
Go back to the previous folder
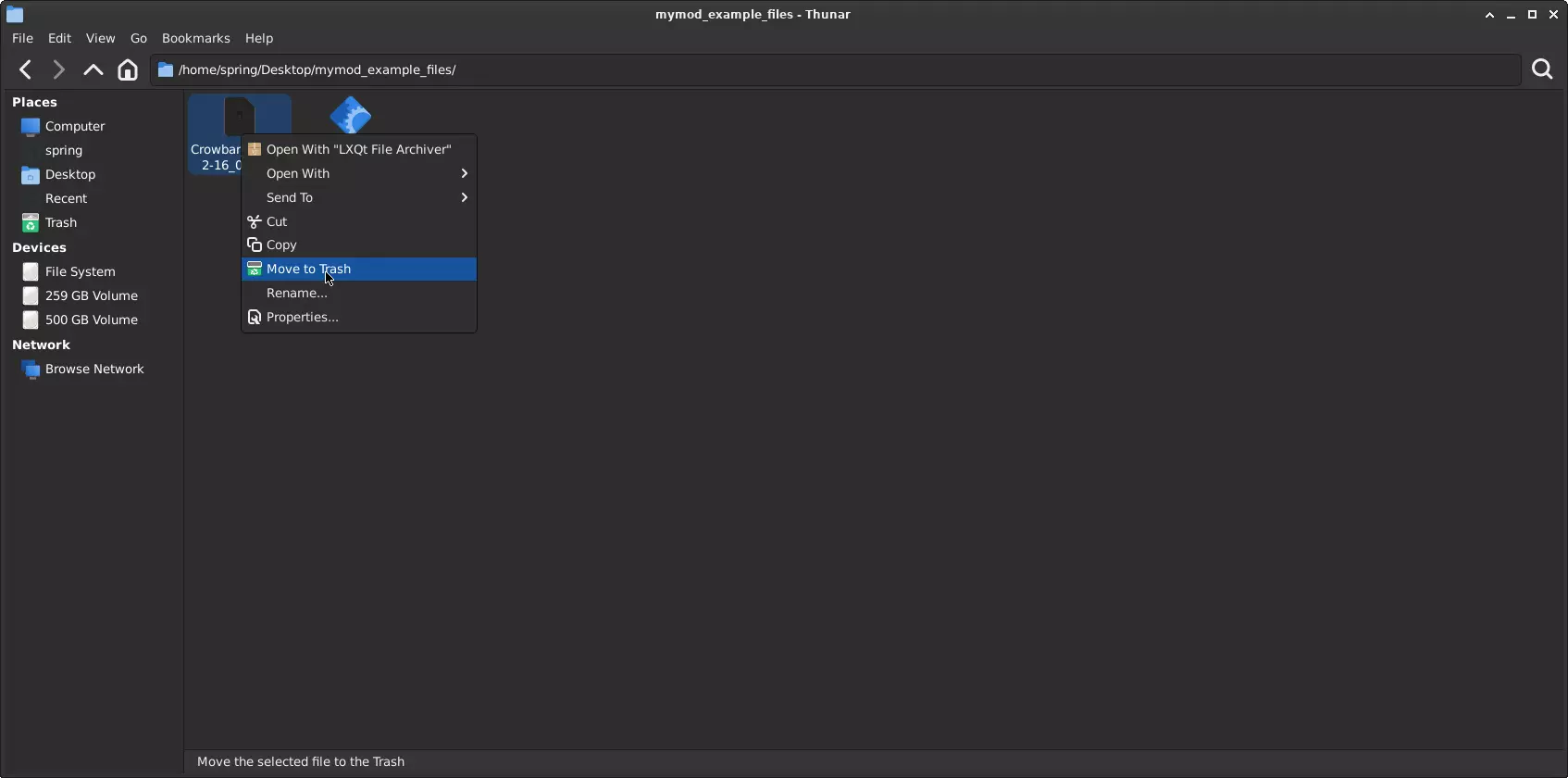tap(26, 69)
